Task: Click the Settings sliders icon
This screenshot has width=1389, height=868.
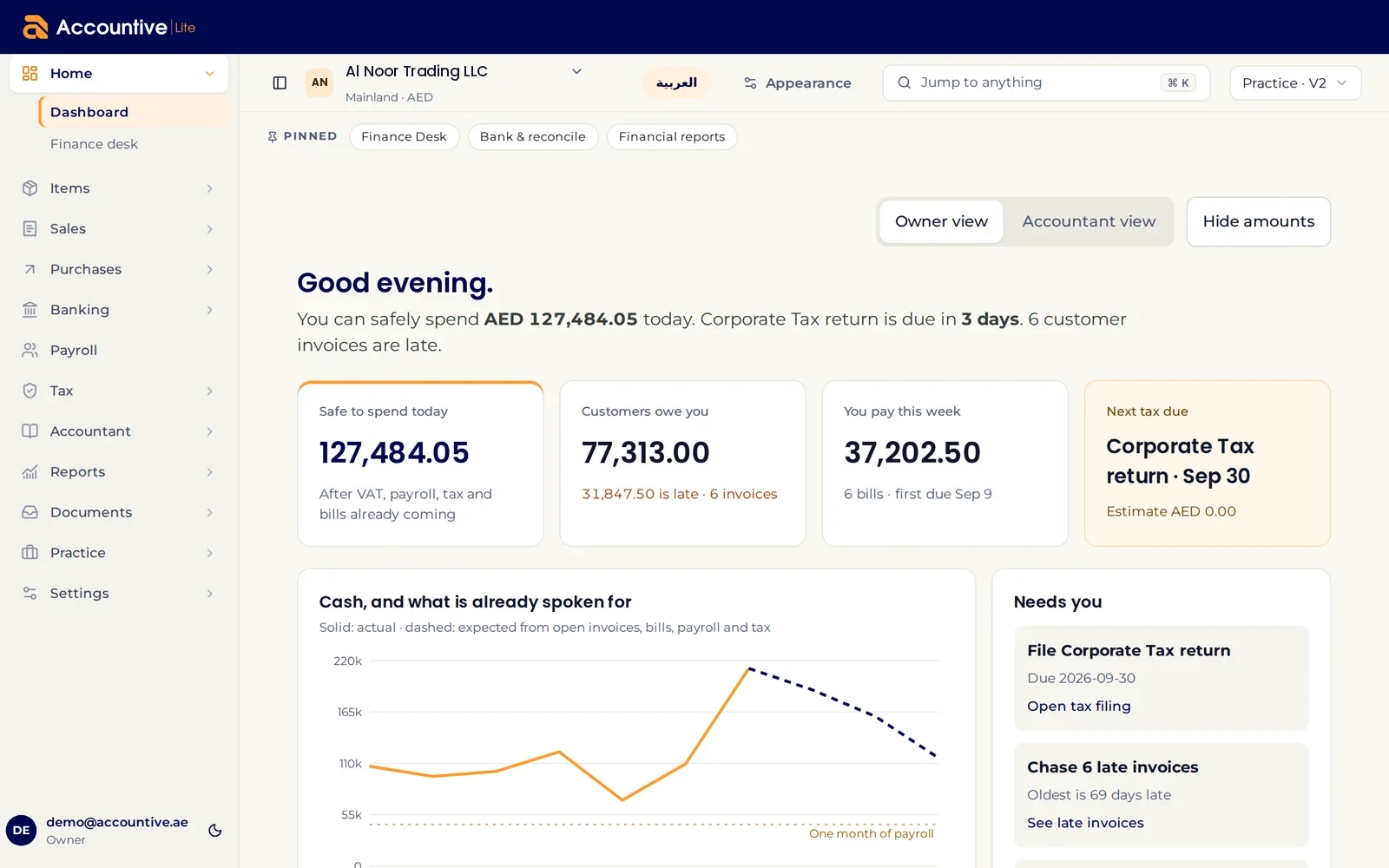Action: click(x=30, y=593)
